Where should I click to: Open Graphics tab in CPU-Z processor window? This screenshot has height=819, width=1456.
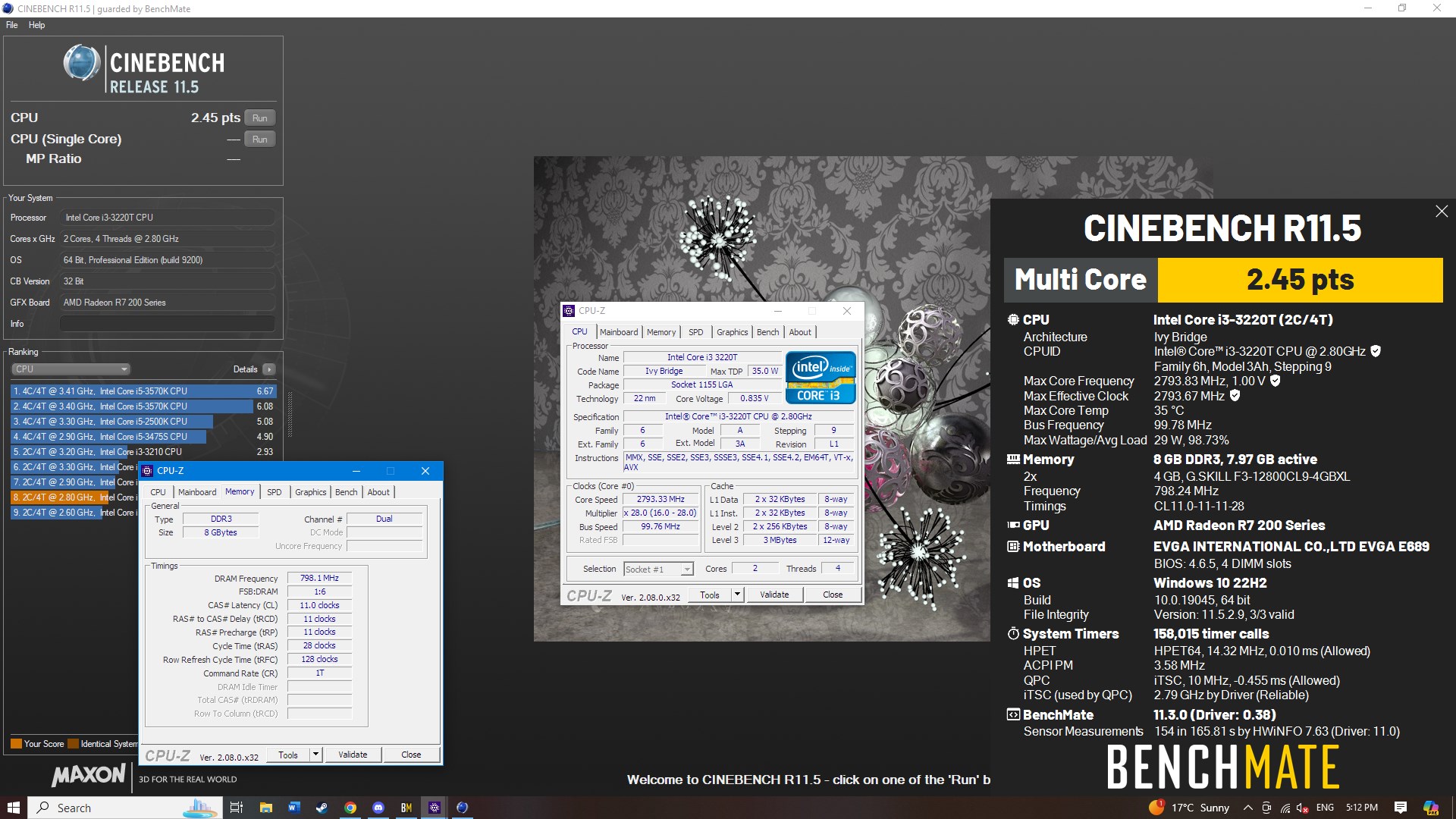pyautogui.click(x=733, y=332)
